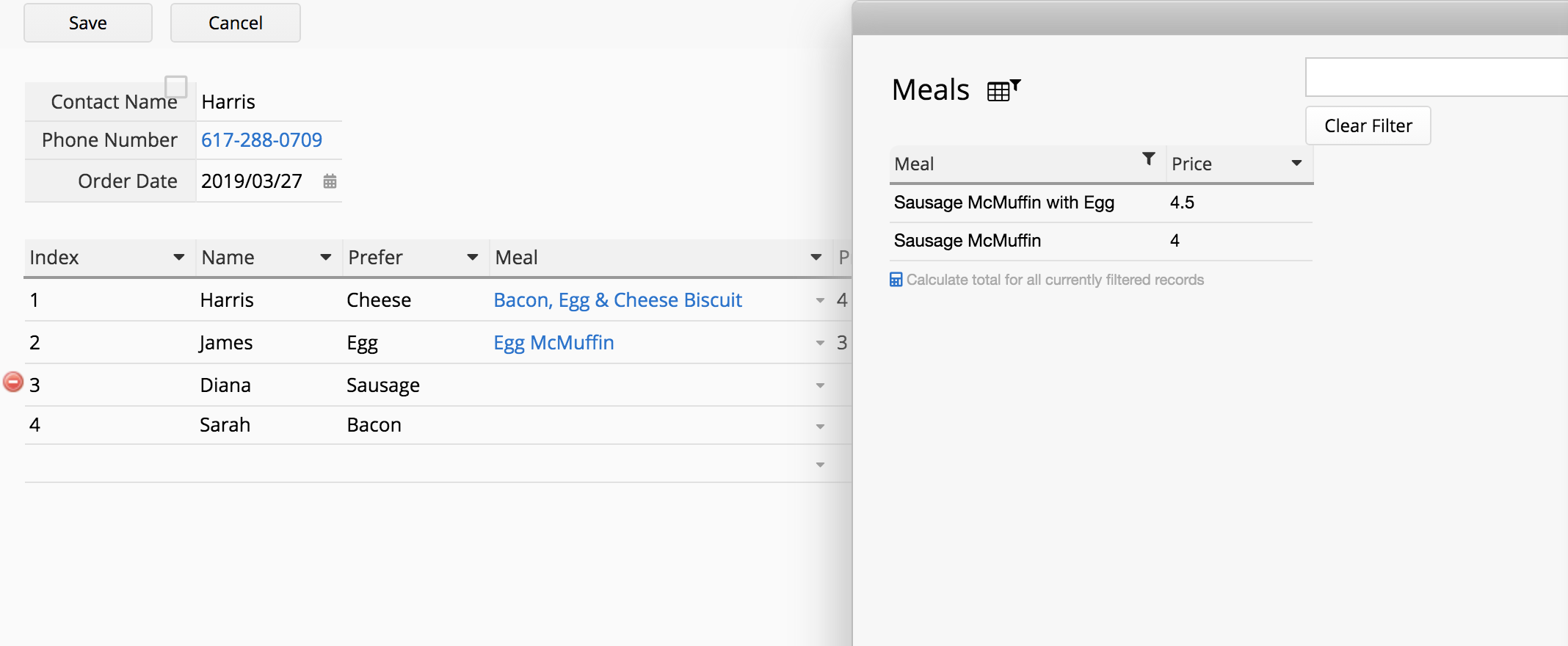Click the Cancel button
This screenshot has width=1568, height=646.
click(236, 23)
